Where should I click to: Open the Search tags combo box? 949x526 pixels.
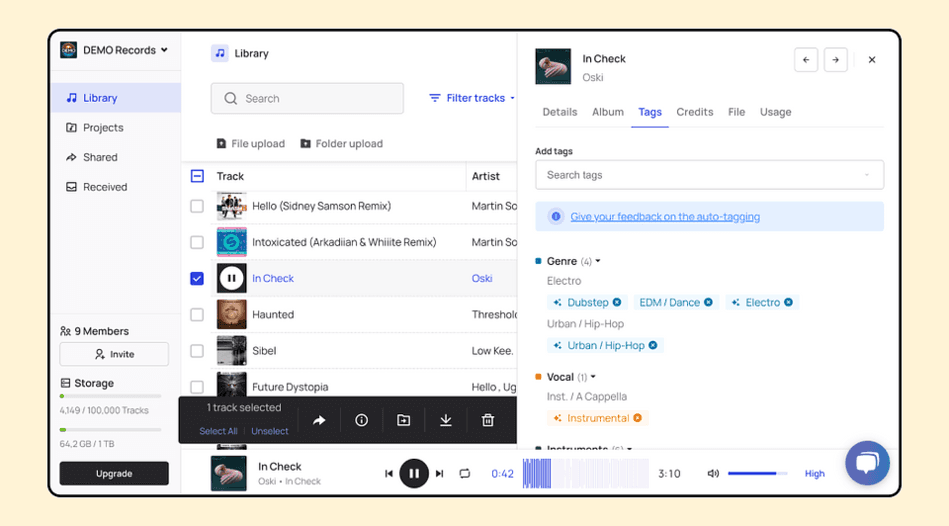(709, 175)
